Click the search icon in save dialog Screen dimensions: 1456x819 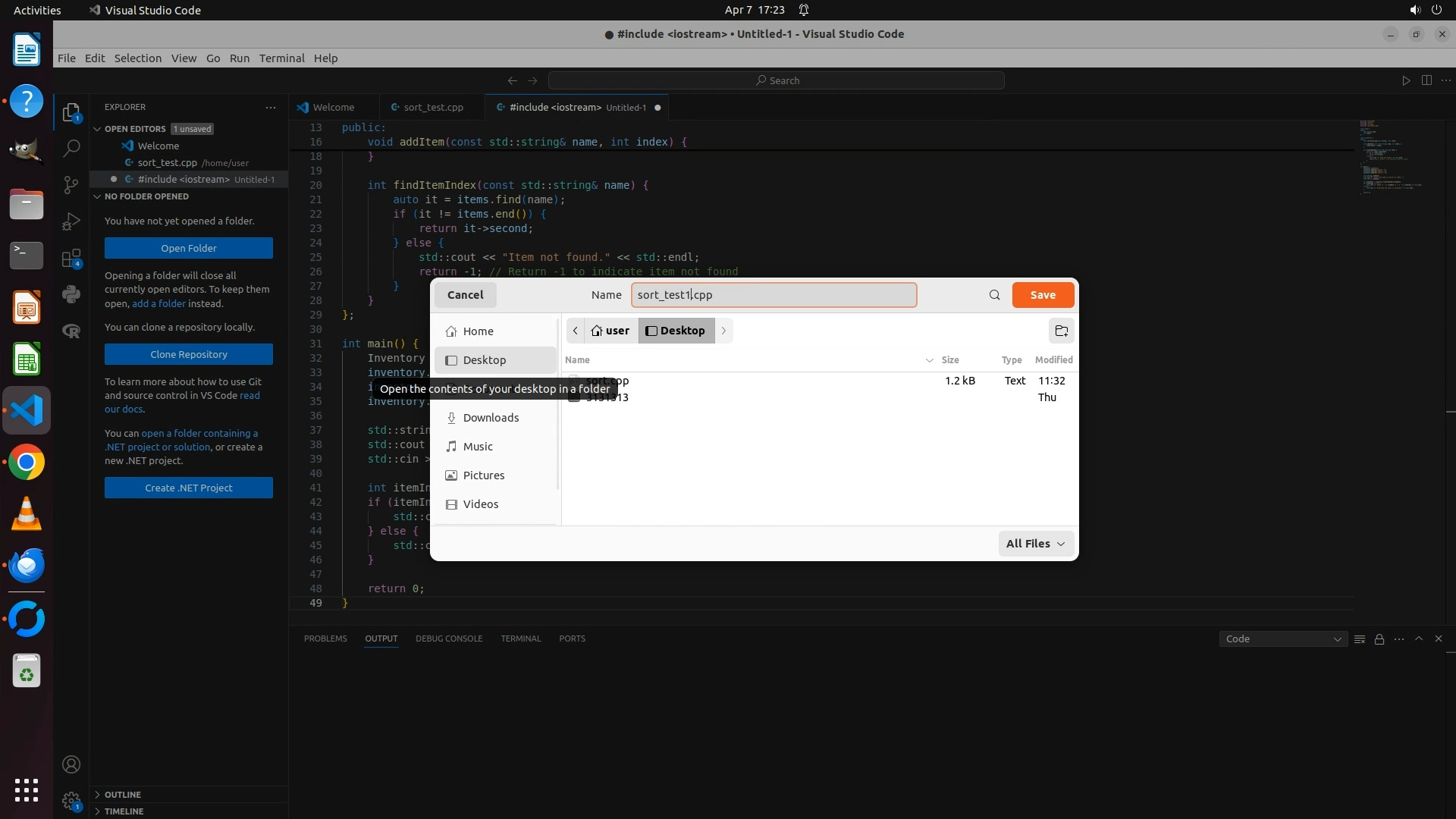[x=994, y=295]
